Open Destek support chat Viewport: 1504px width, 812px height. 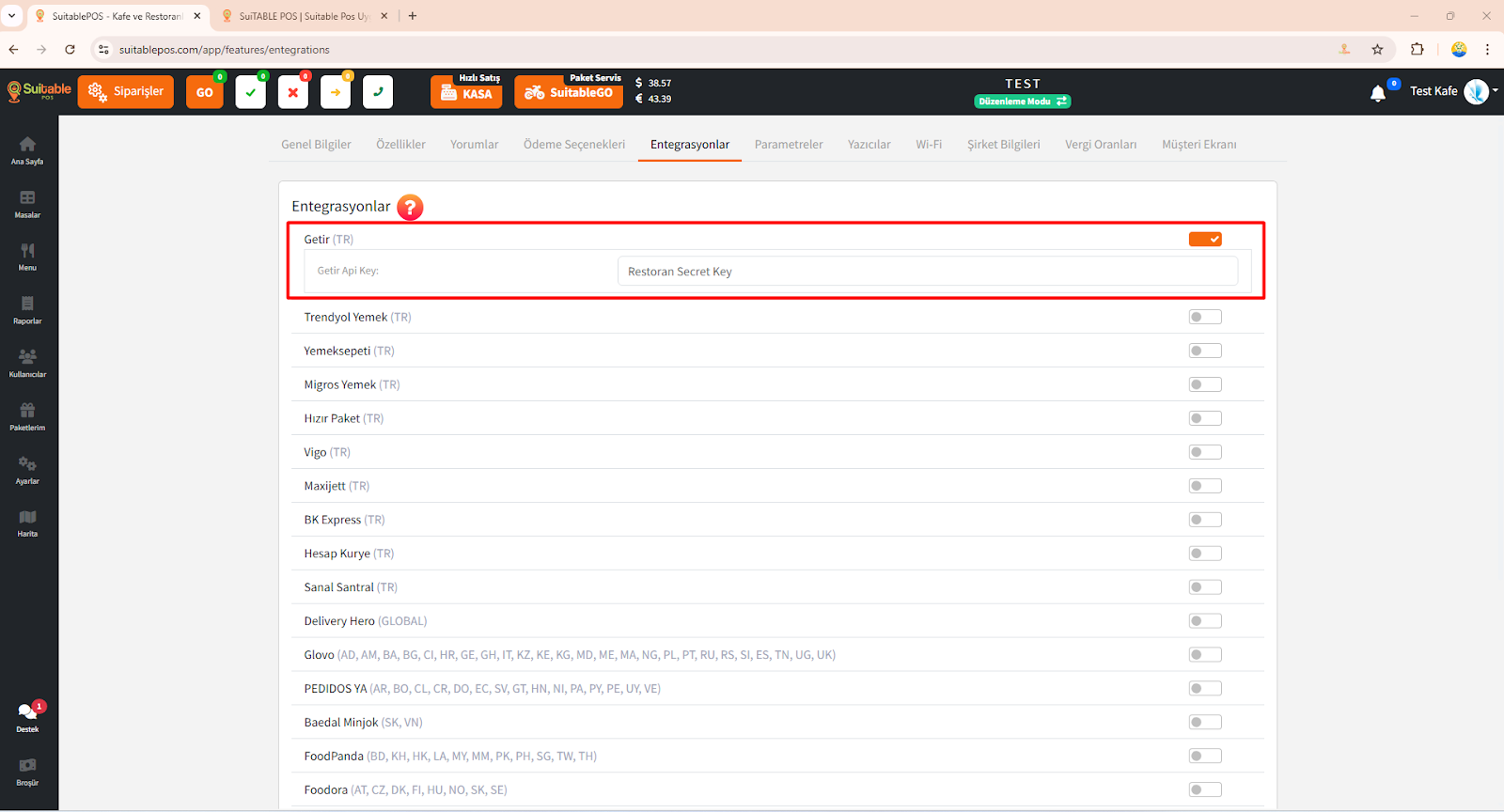(27, 718)
